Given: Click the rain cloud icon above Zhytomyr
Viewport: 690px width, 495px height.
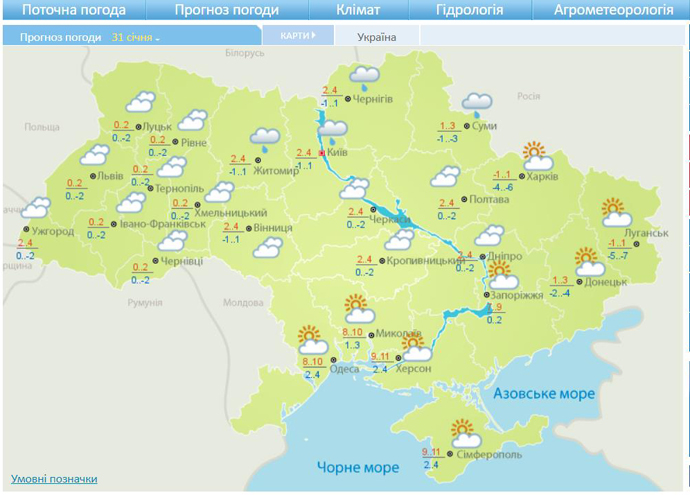Looking at the screenshot, I should tap(264, 139).
